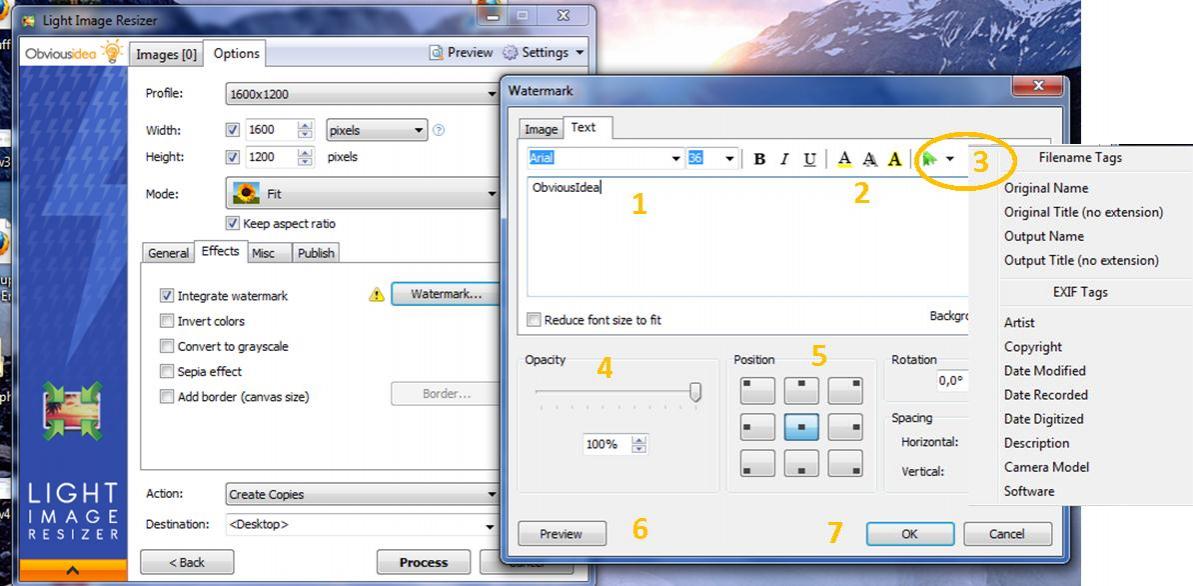The height and width of the screenshot is (586, 1193).
Task: Expand the Profile 1600x1200 dropdown
Action: [x=491, y=94]
